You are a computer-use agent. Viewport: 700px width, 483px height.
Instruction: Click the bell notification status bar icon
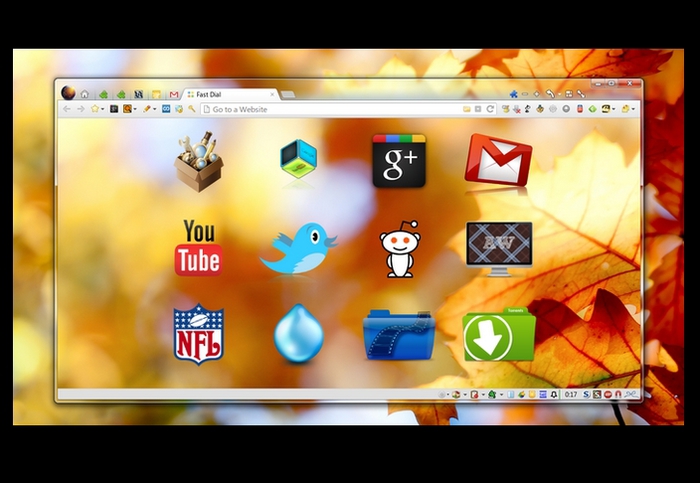click(554, 395)
